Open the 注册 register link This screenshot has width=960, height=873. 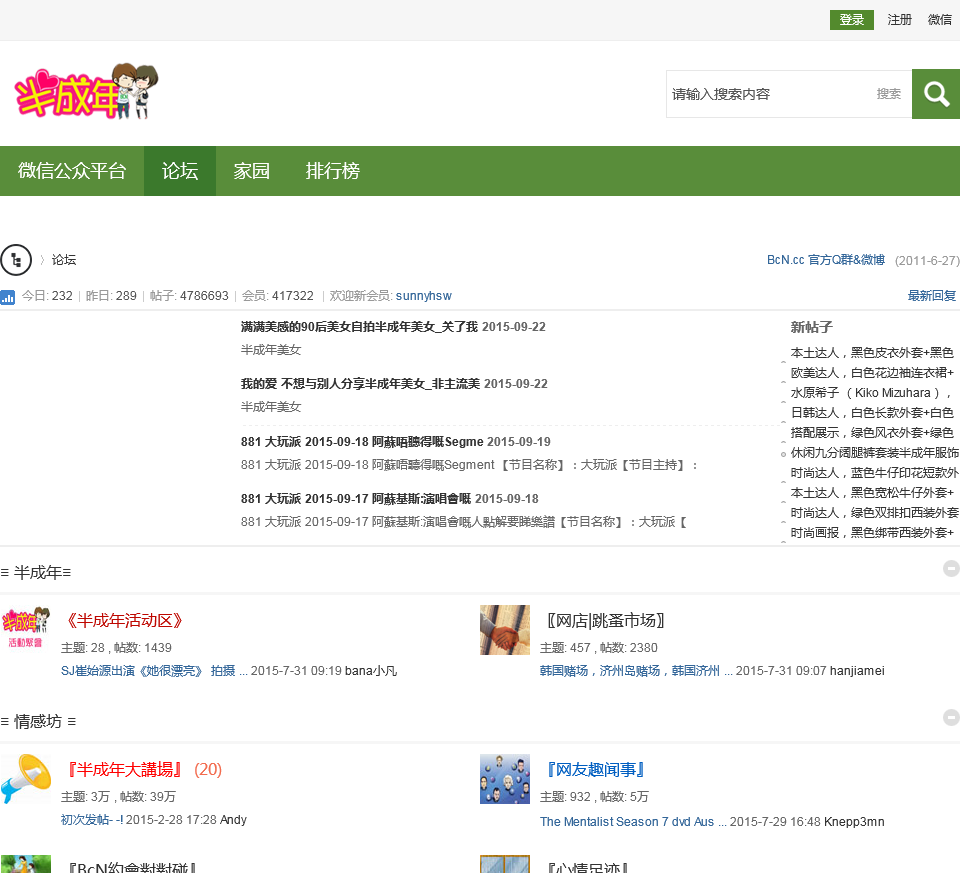pyautogui.click(x=899, y=20)
